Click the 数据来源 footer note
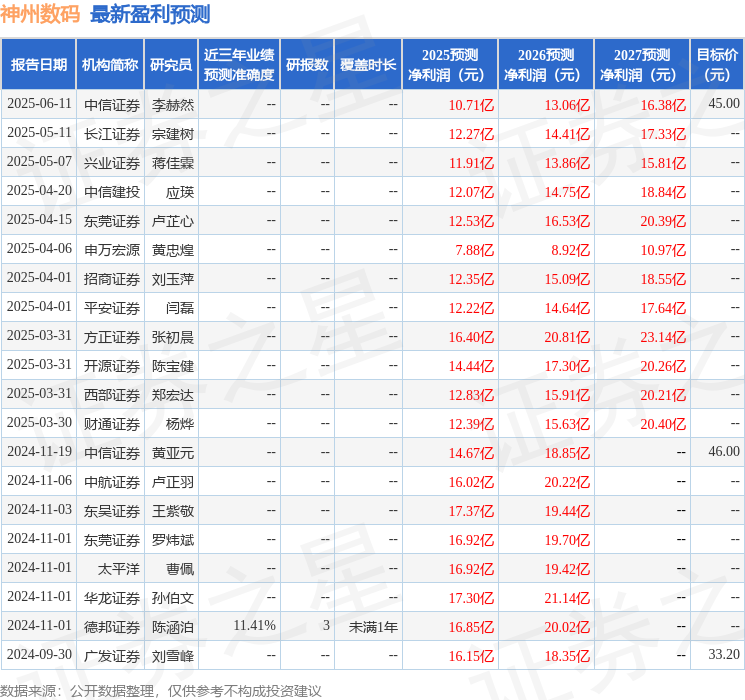Viewport: 745px width, 700px height. 161,690
